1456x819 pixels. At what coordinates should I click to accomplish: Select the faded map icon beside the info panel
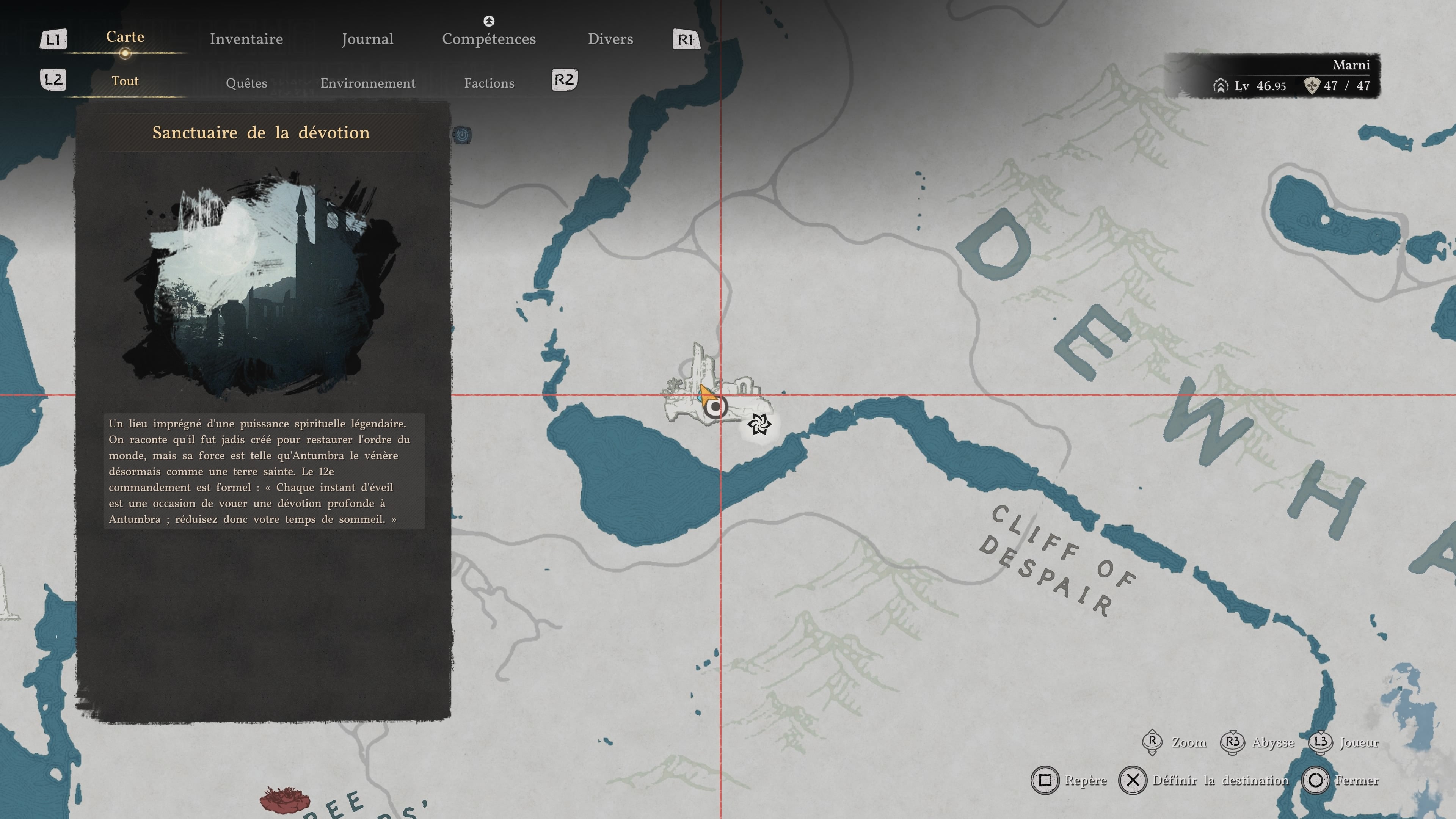[x=462, y=135]
